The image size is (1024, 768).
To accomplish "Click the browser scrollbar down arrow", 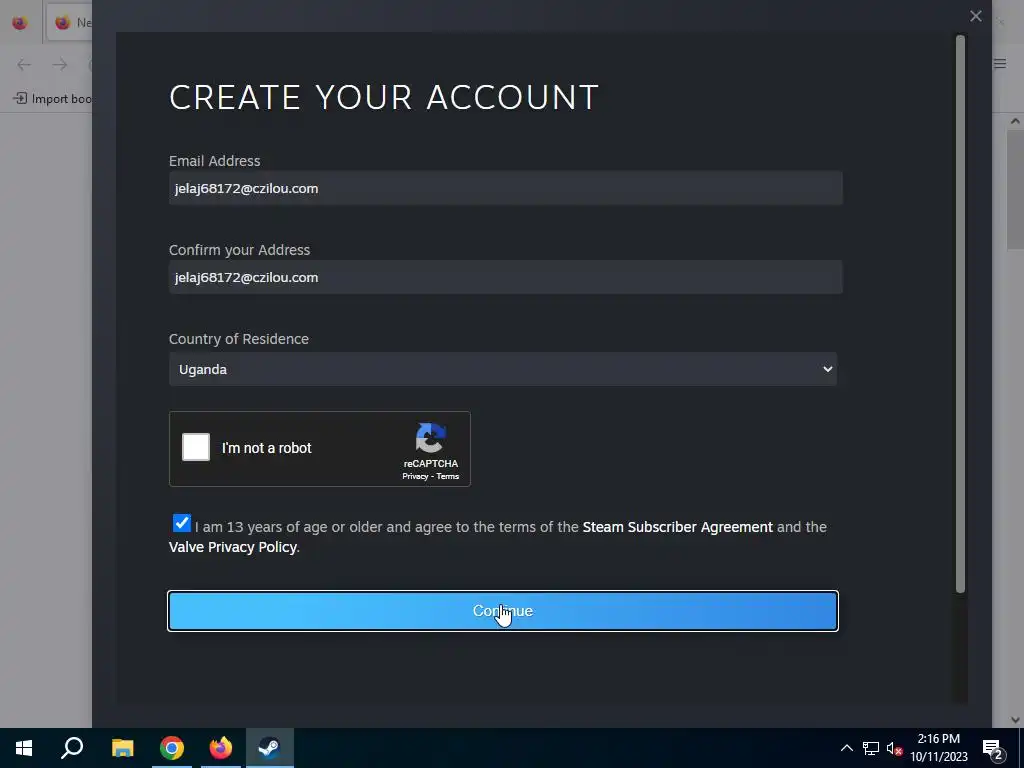I will [1015, 720].
